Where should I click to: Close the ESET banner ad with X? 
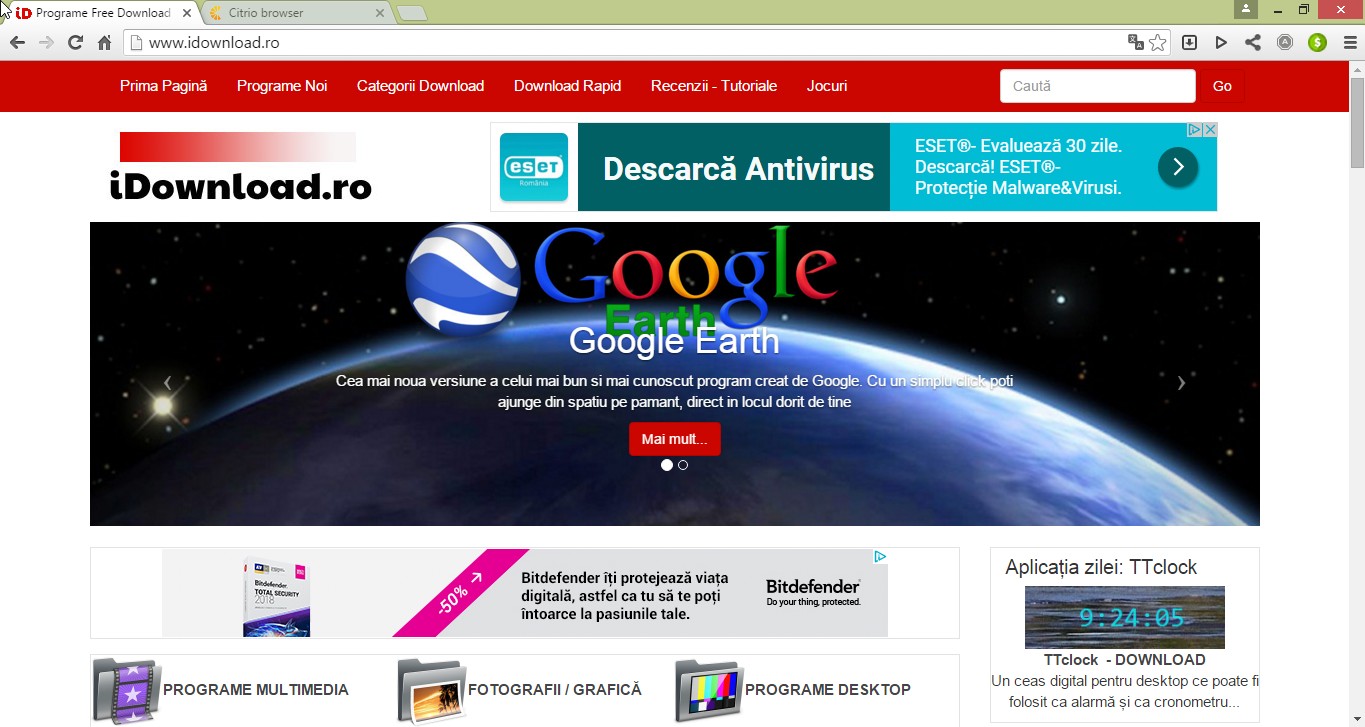[x=1209, y=130]
